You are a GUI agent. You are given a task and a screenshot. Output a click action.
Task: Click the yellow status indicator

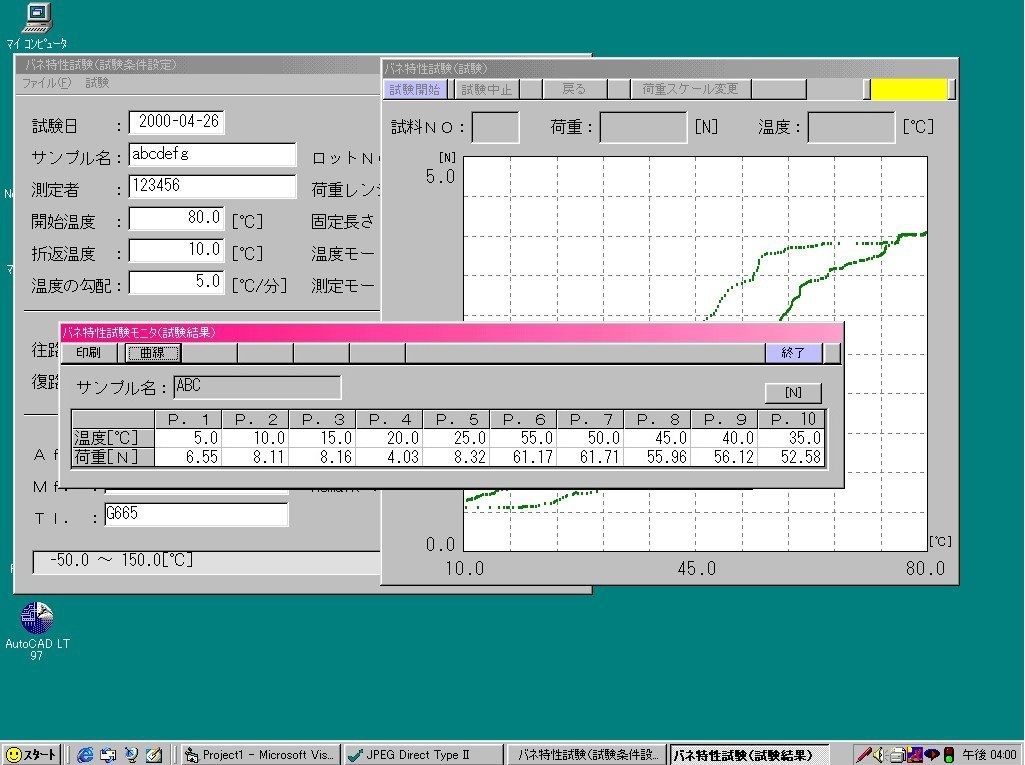click(909, 89)
